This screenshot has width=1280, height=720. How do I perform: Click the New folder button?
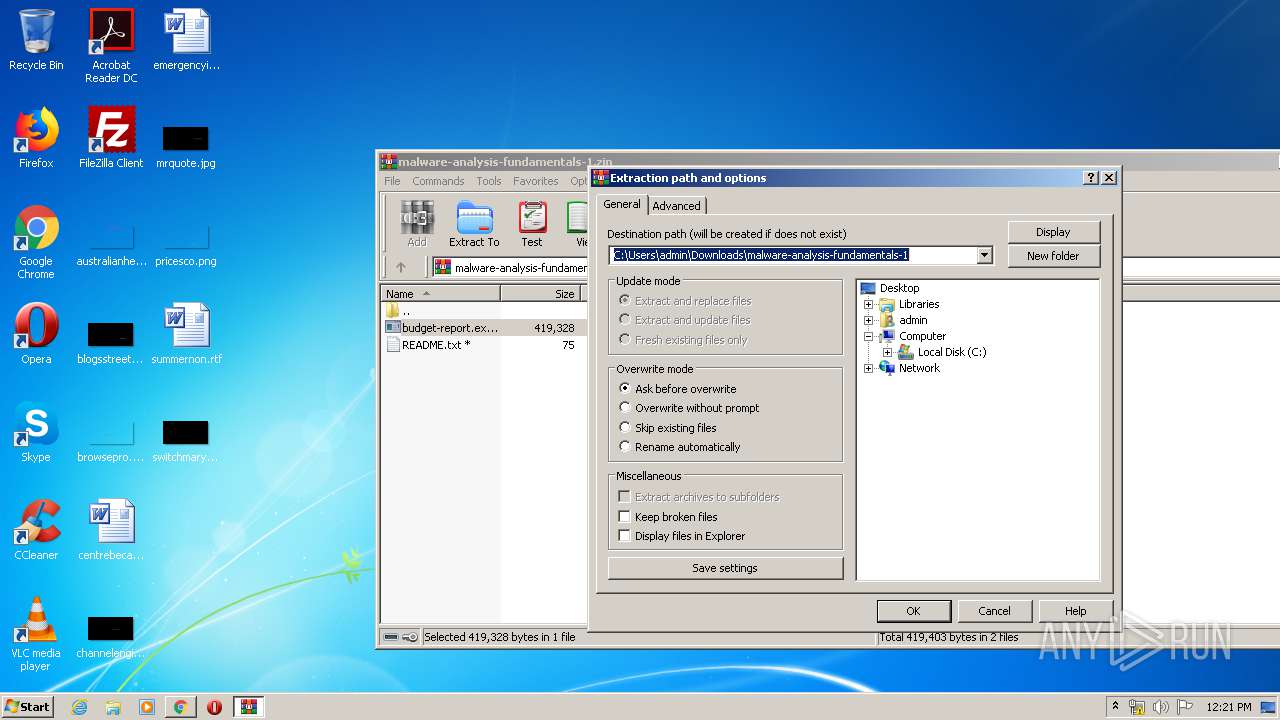(x=1053, y=256)
